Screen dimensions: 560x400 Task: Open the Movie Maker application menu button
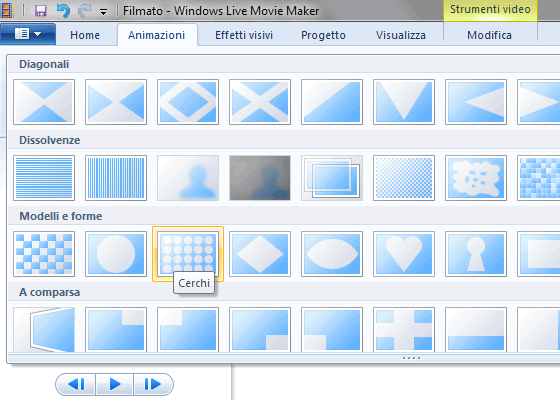pyautogui.click(x=28, y=34)
